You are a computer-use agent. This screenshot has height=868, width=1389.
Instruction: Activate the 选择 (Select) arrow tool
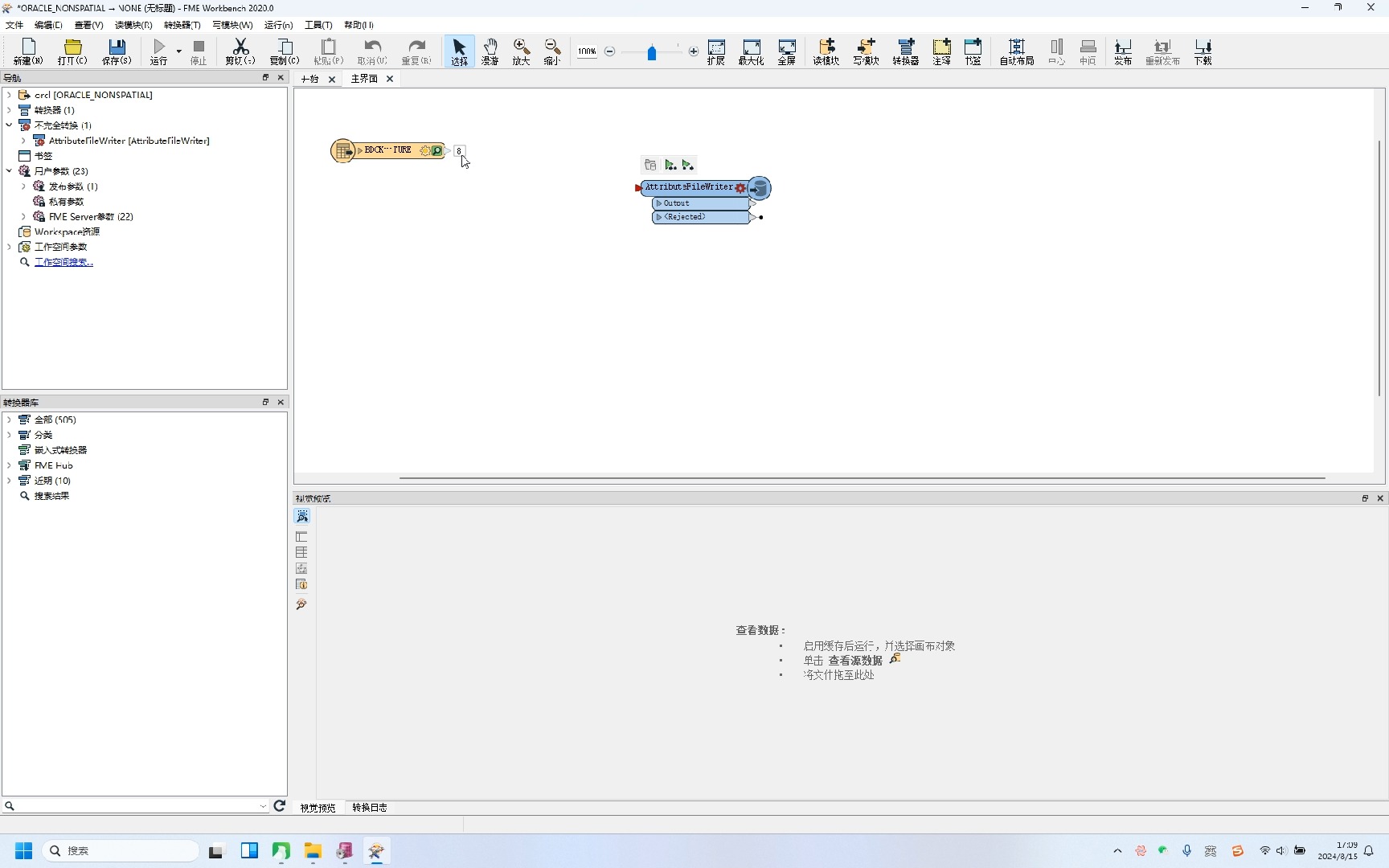click(x=459, y=51)
